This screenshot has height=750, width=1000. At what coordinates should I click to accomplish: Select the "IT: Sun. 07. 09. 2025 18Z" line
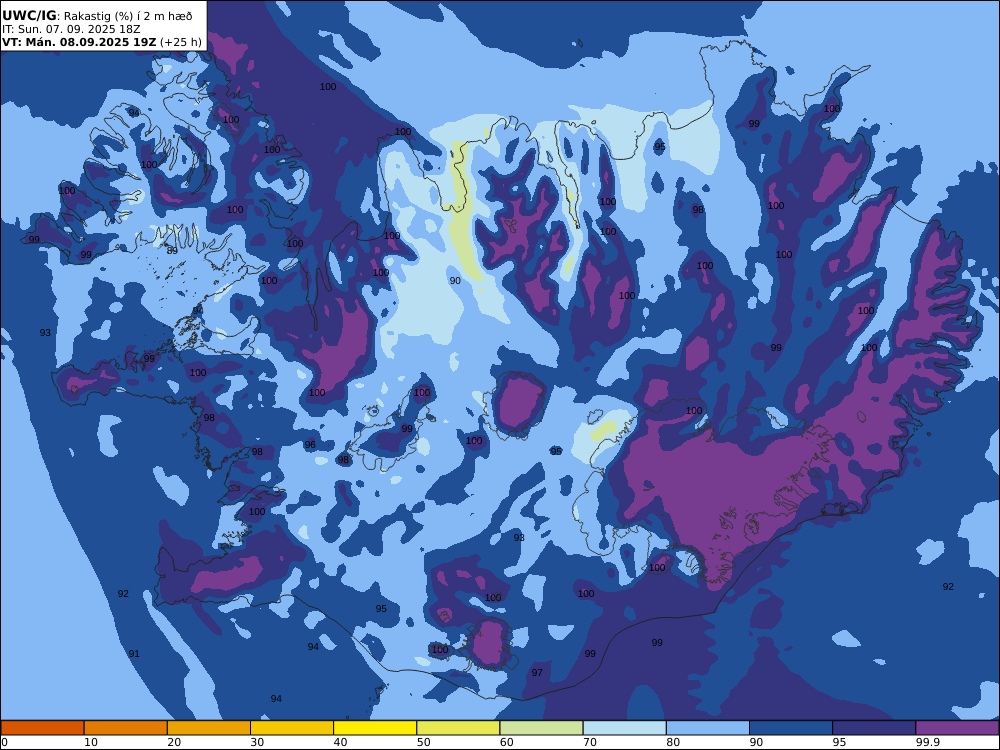pos(71,29)
